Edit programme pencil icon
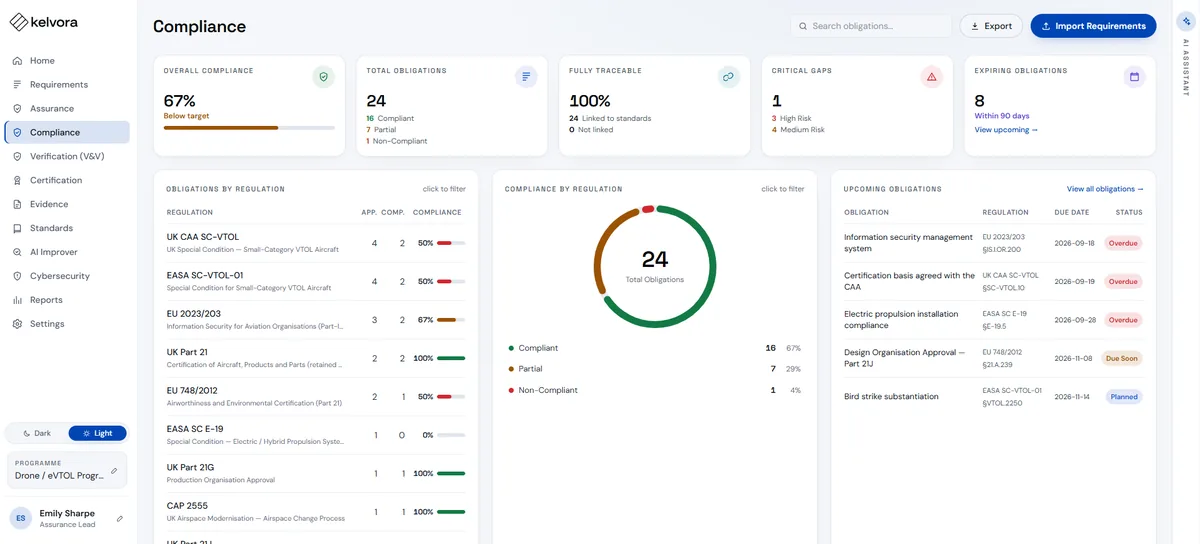1200x544 pixels. click(114, 470)
